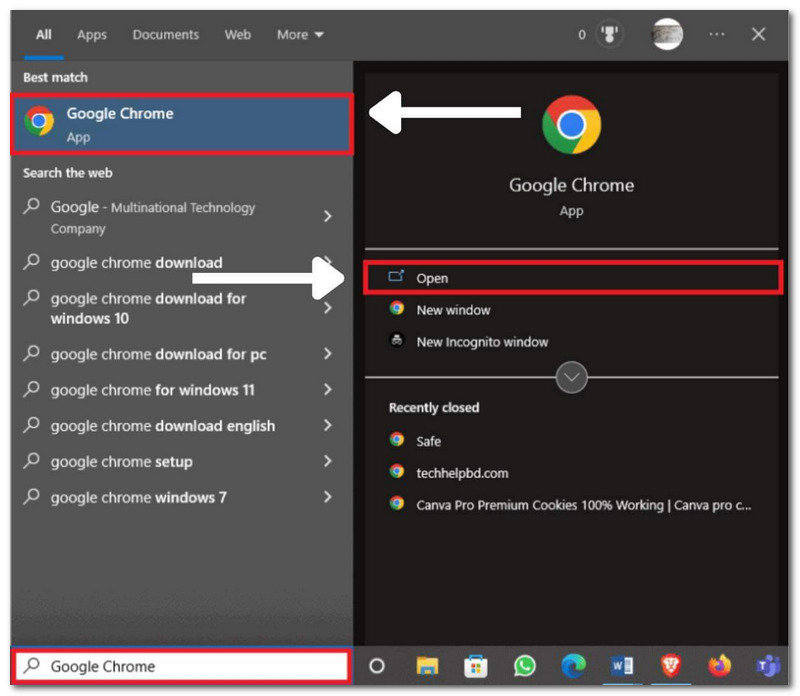Click the rewards trophy icon
The width and height of the screenshot is (800, 696).
[609, 35]
